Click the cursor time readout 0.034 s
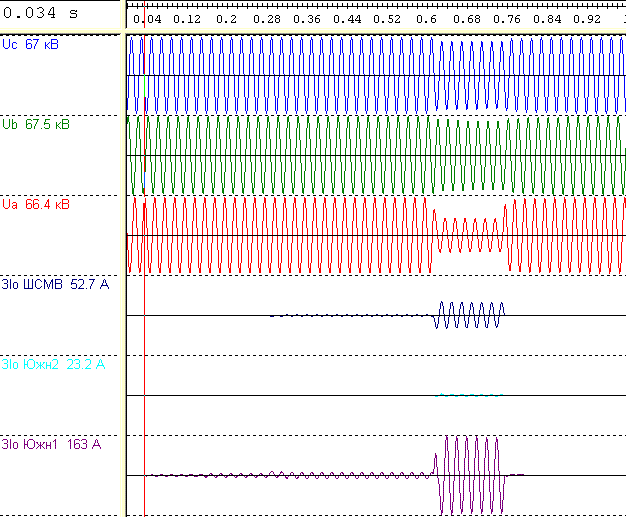This screenshot has height=517, width=626. pos(40,13)
